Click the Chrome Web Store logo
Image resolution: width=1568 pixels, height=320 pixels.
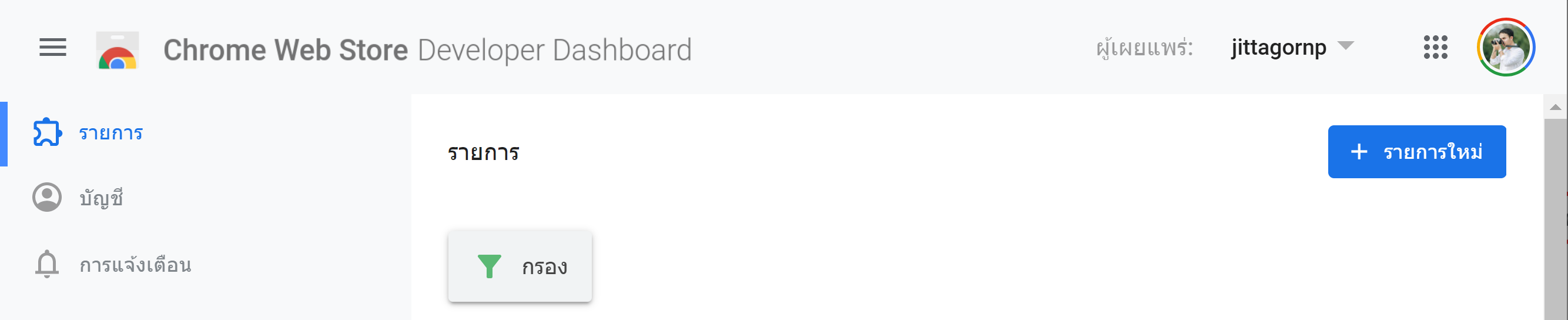point(118,50)
